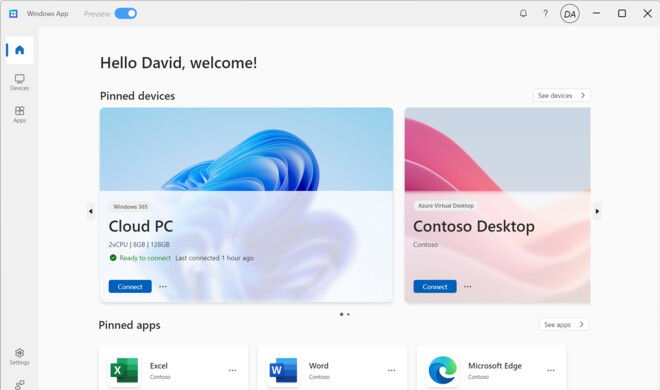Click the Pinned devices heading
660x390 pixels.
coord(138,96)
